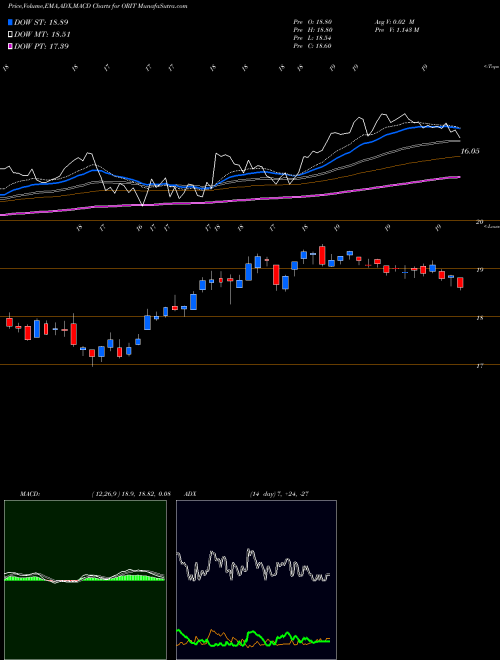
Task: Open the dark blue ADX indicator panel
Action: 256,580
